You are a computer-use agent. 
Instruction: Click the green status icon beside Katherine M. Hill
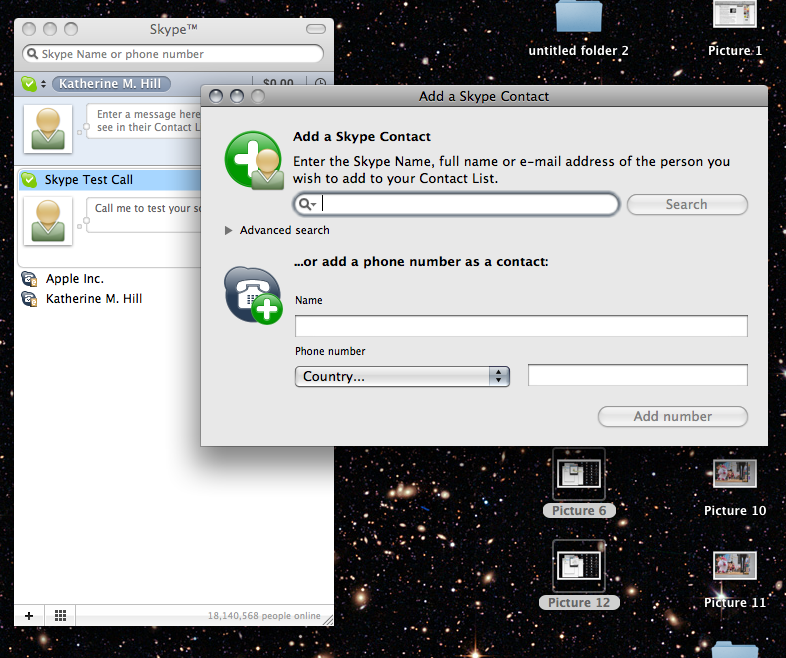[29, 84]
